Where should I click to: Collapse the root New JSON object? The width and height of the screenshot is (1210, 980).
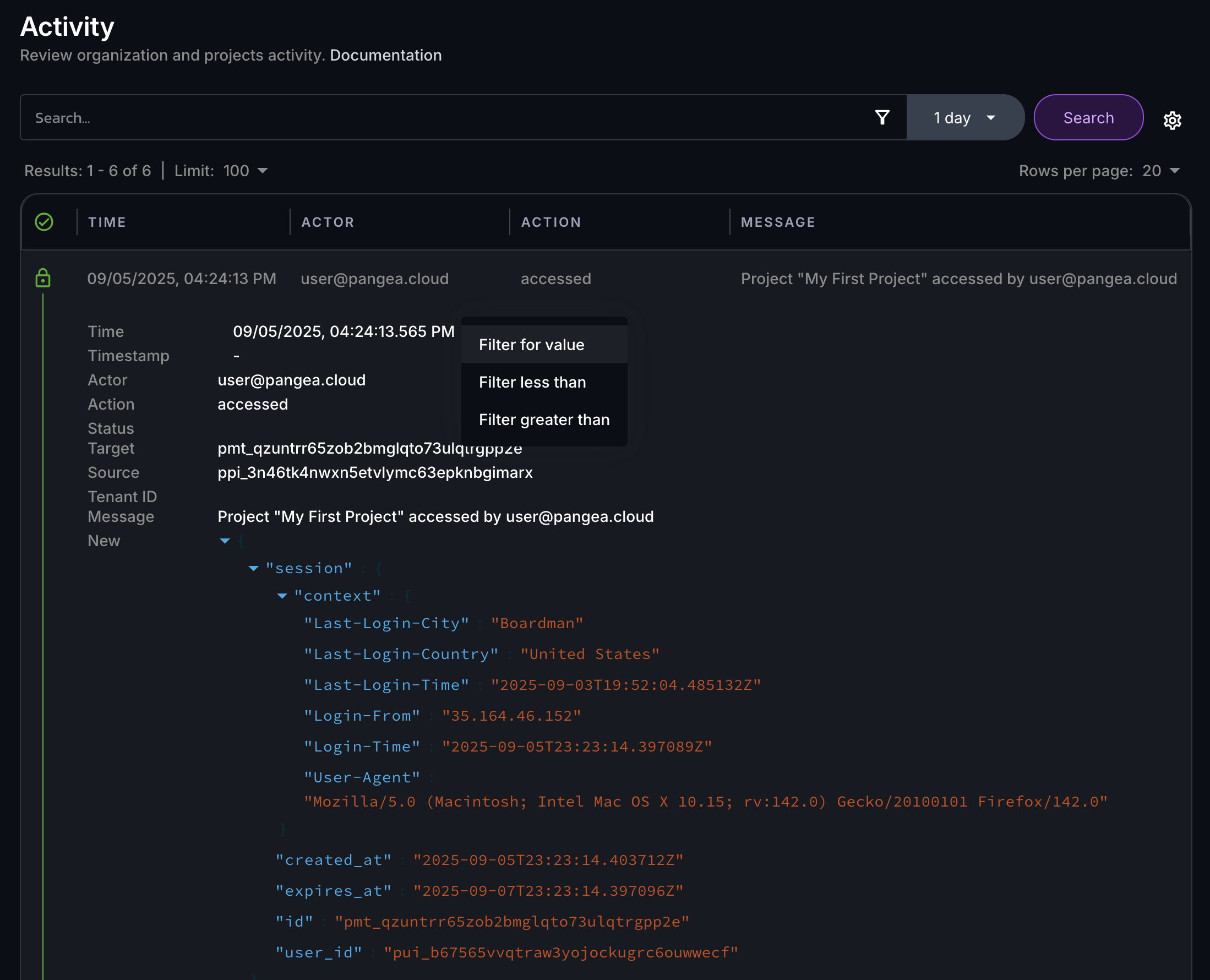225,541
